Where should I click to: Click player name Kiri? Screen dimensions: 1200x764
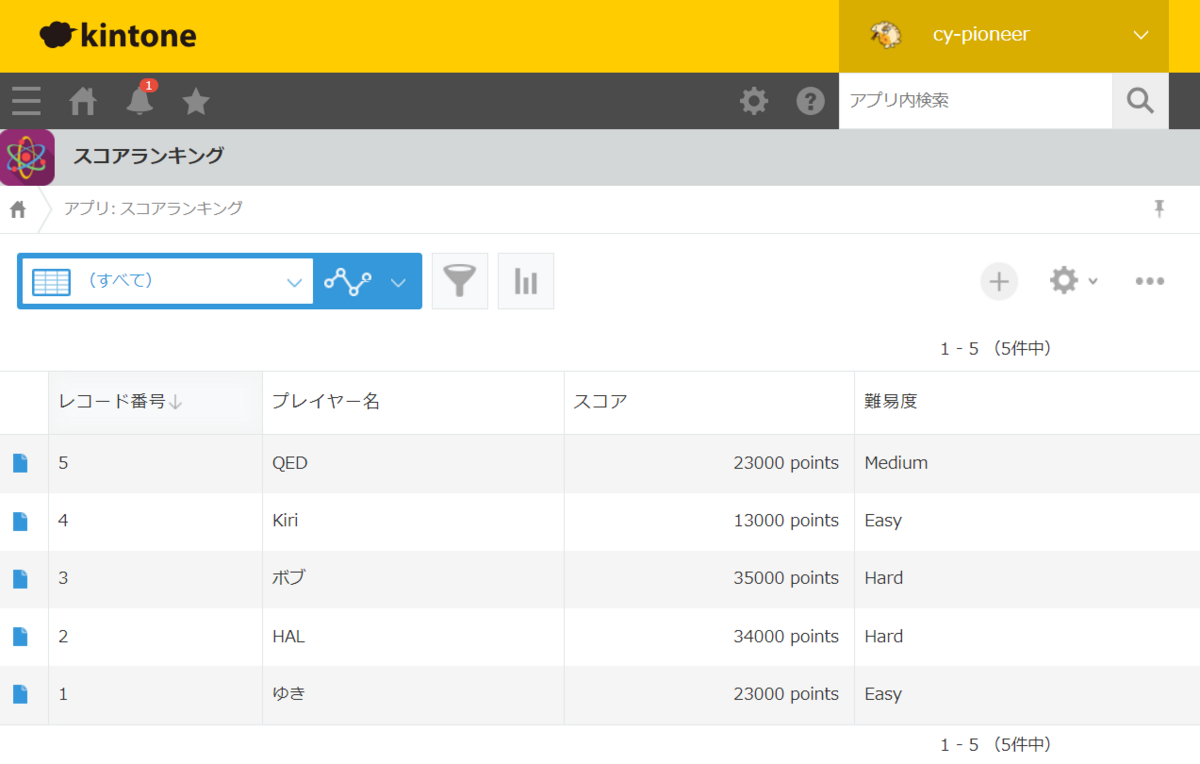(285, 521)
